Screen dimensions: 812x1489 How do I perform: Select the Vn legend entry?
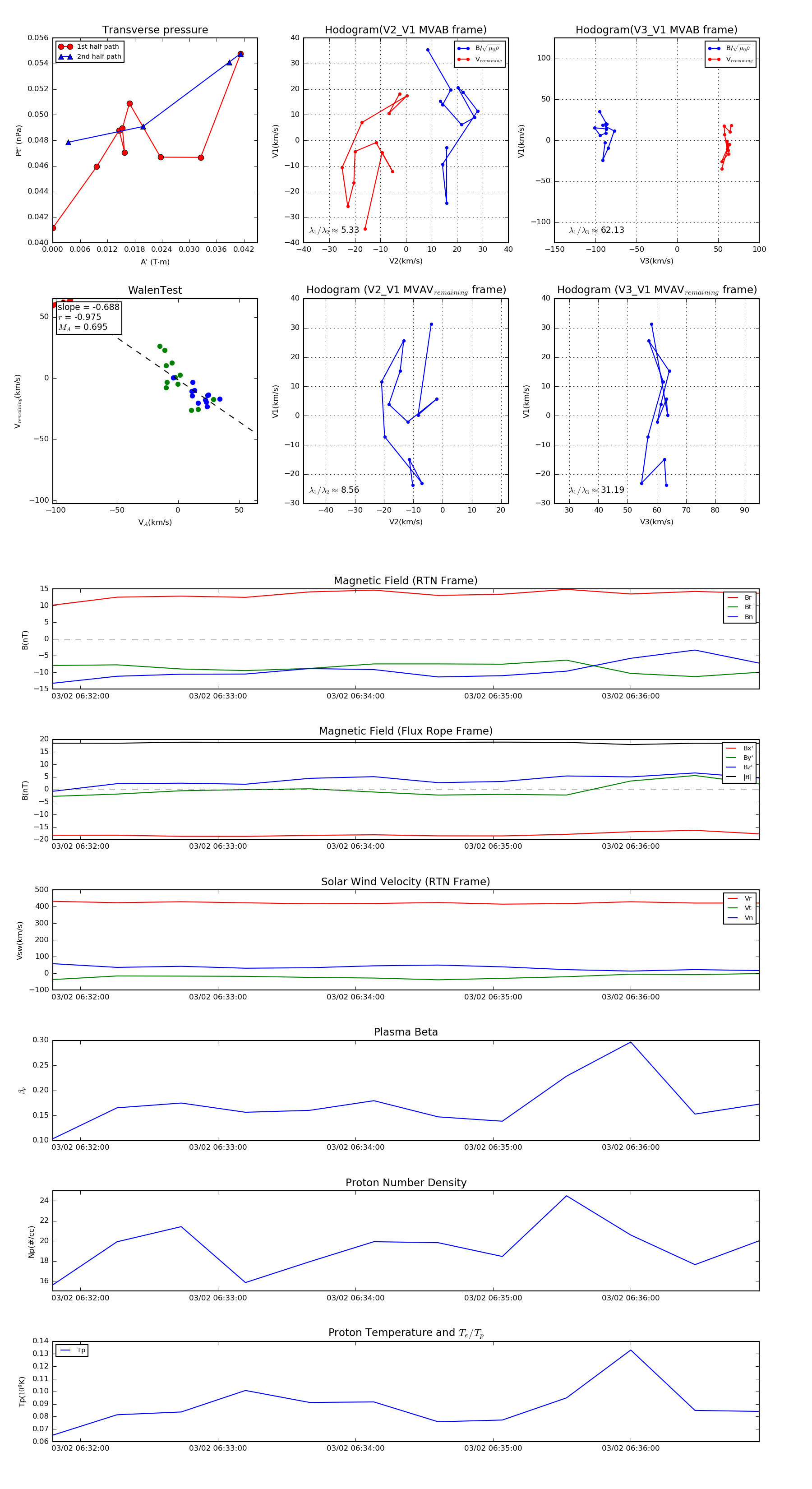(x=740, y=918)
